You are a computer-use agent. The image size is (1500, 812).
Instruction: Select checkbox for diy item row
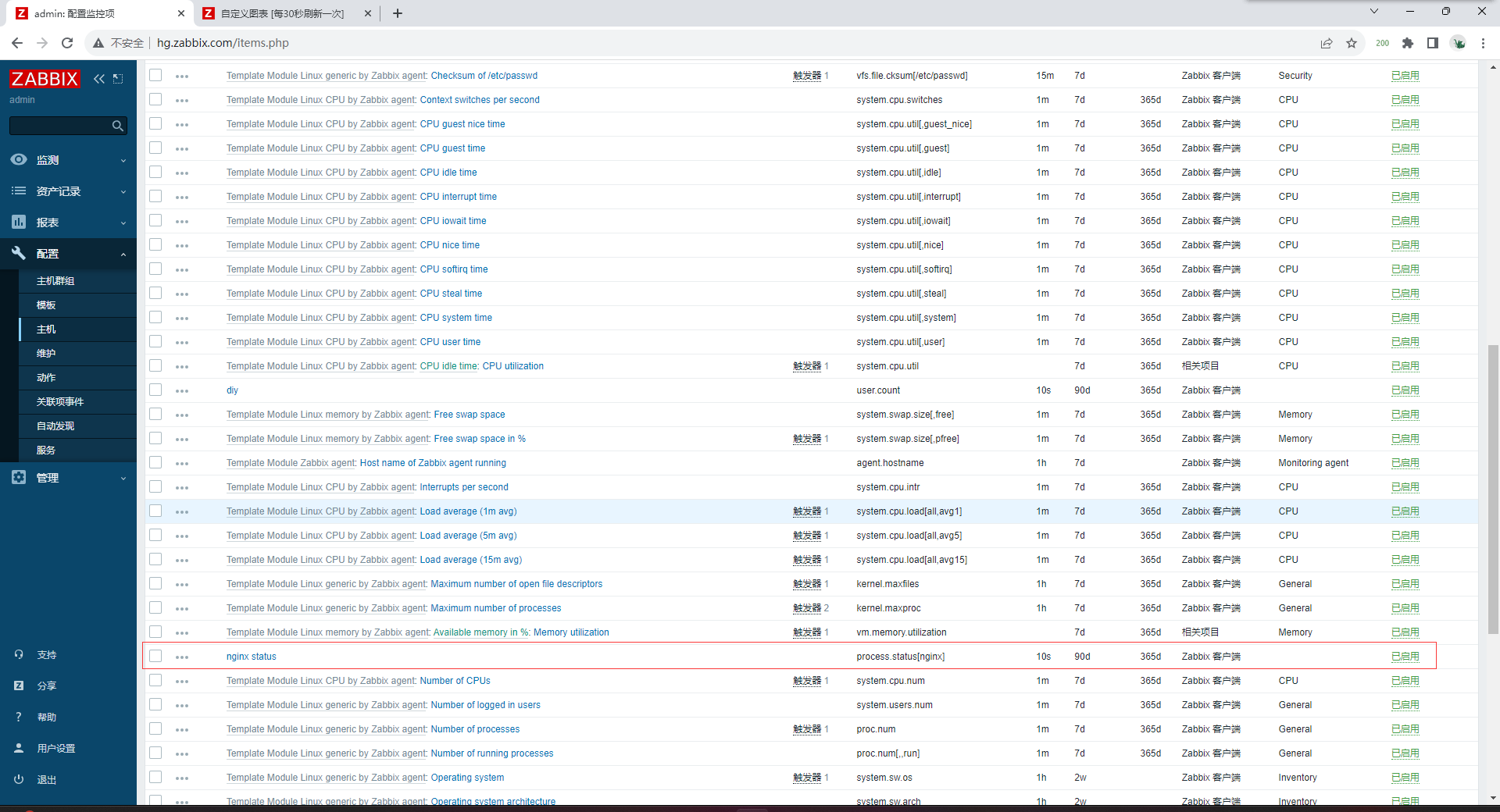pyautogui.click(x=155, y=390)
